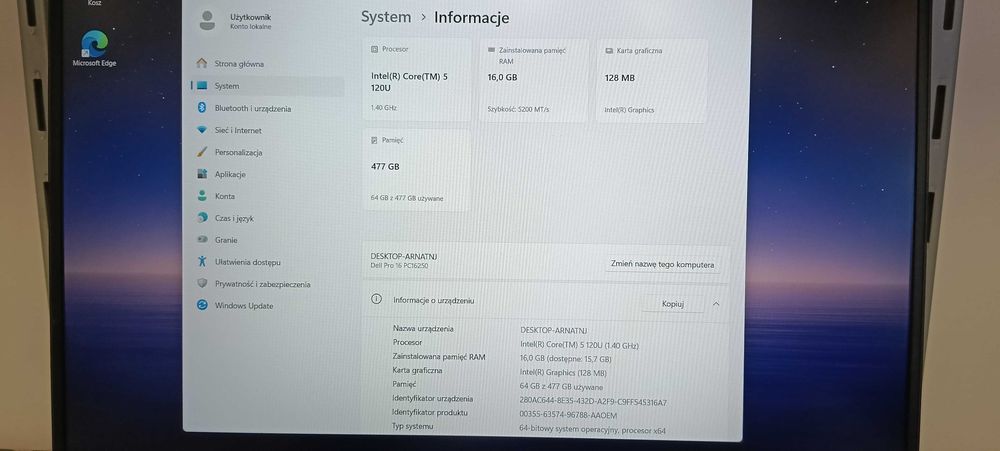Open Microsoft Edge from the desktop
The image size is (1000, 451).
click(x=94, y=48)
